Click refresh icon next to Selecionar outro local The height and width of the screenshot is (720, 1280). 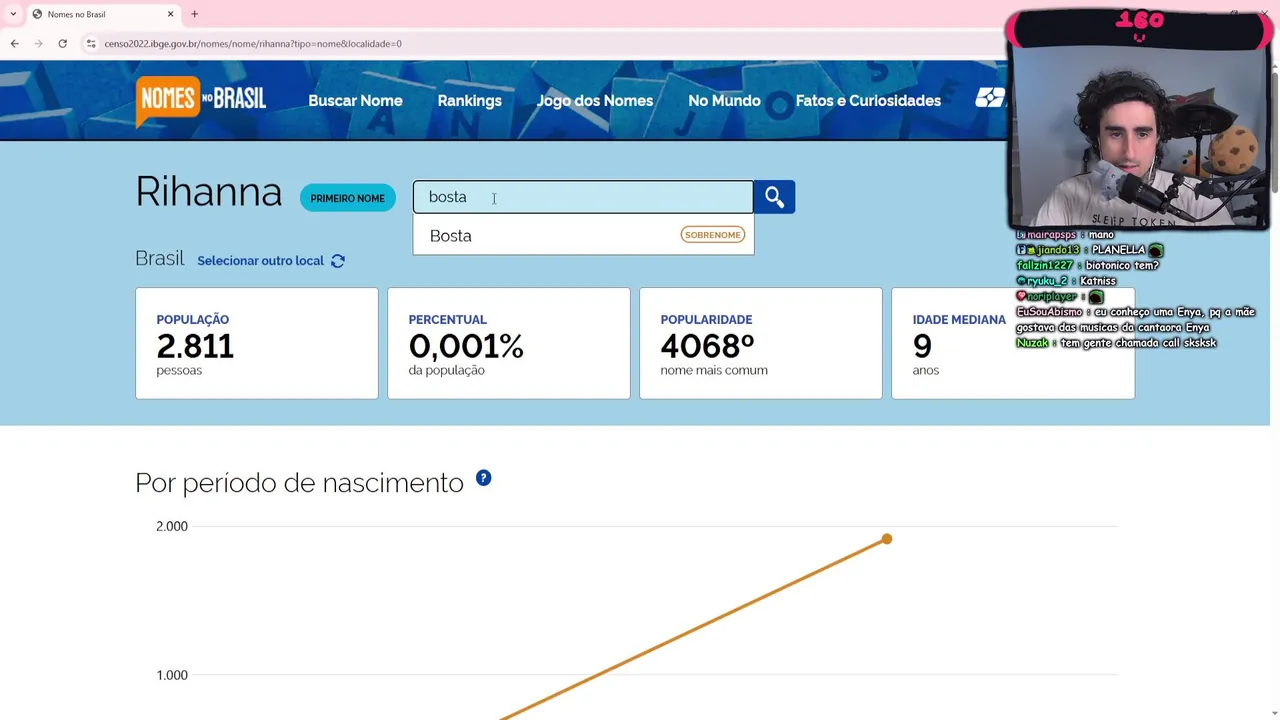coord(338,261)
